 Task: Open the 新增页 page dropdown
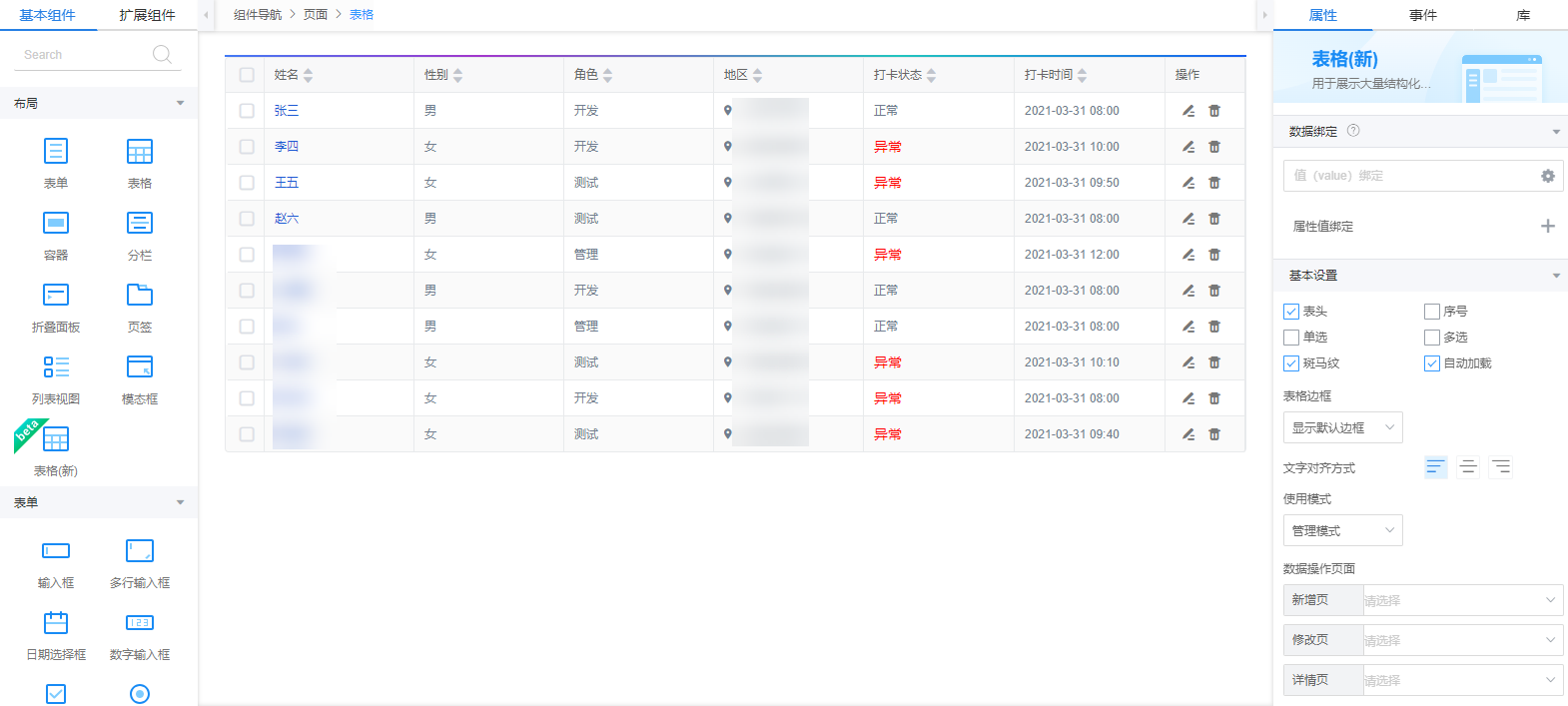(1463, 600)
